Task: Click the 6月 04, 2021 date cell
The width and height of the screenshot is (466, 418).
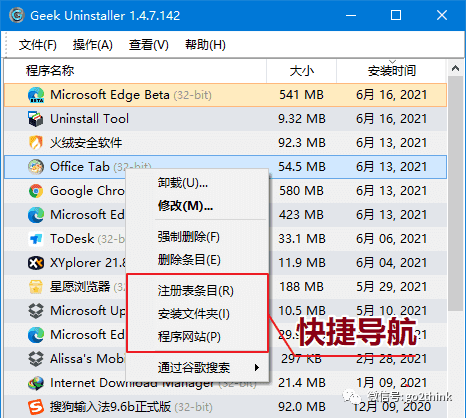Action: [x=392, y=263]
